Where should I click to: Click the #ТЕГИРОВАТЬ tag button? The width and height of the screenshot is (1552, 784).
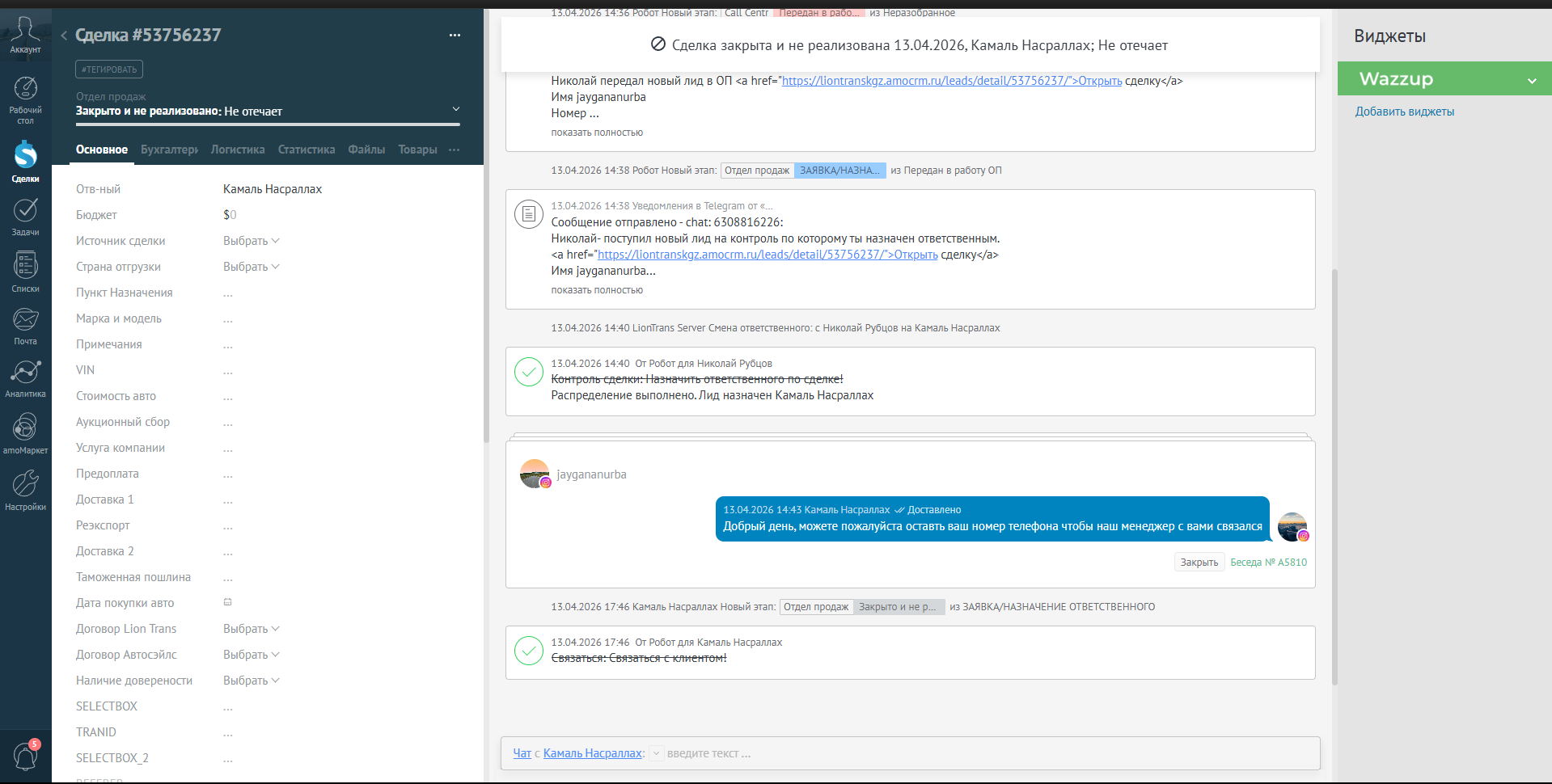tap(109, 70)
